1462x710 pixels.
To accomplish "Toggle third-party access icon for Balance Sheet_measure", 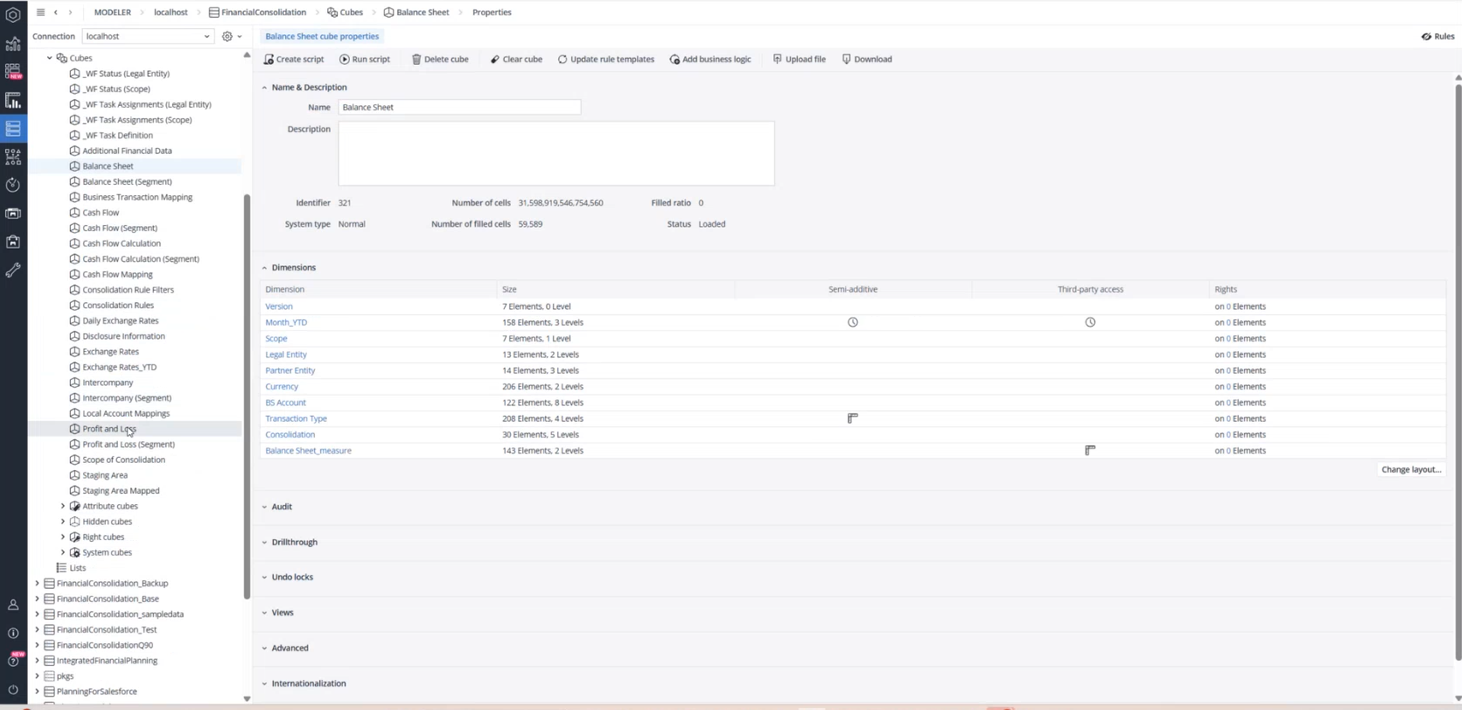I will (1090, 450).
